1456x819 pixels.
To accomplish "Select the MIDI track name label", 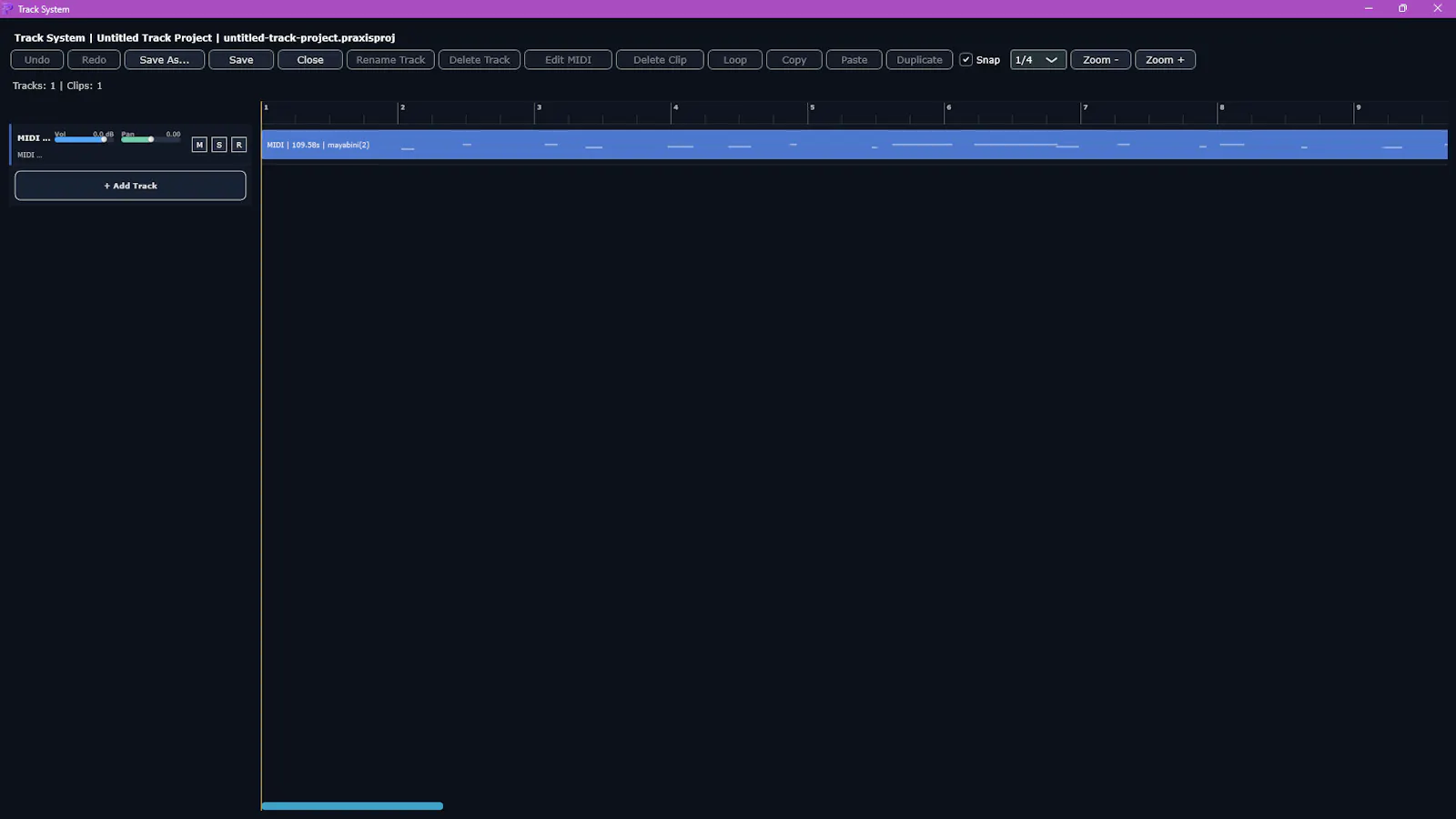I will (34, 138).
